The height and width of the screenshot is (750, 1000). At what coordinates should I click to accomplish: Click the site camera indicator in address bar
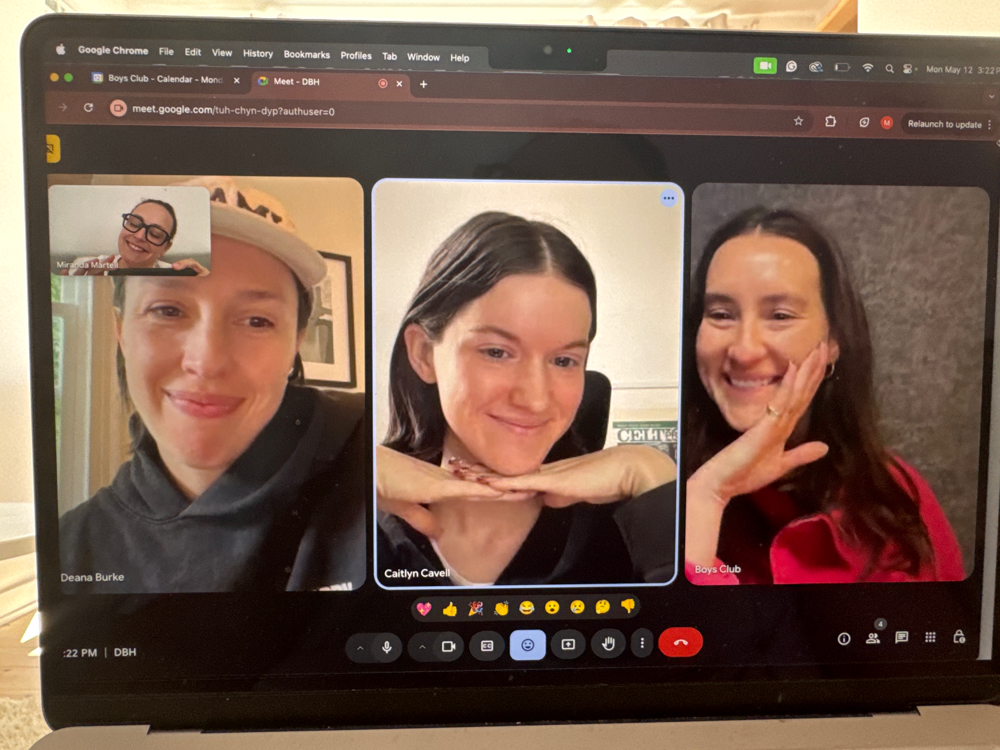coord(118,108)
